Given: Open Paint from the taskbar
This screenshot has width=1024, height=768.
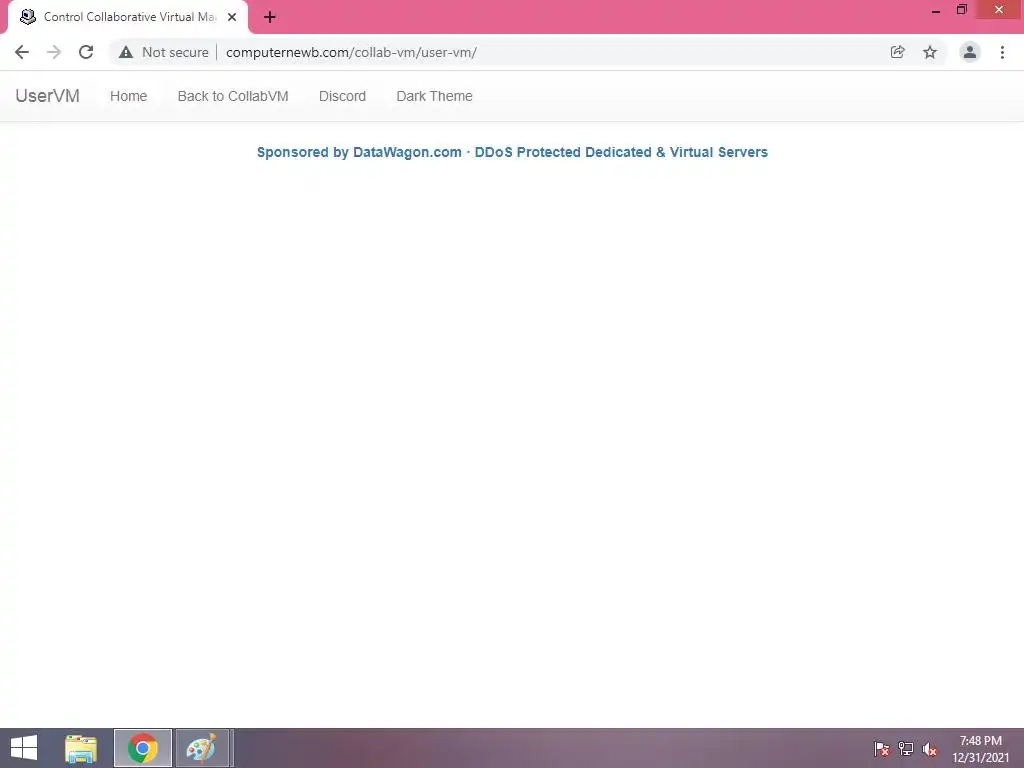Looking at the screenshot, I should click(x=202, y=748).
